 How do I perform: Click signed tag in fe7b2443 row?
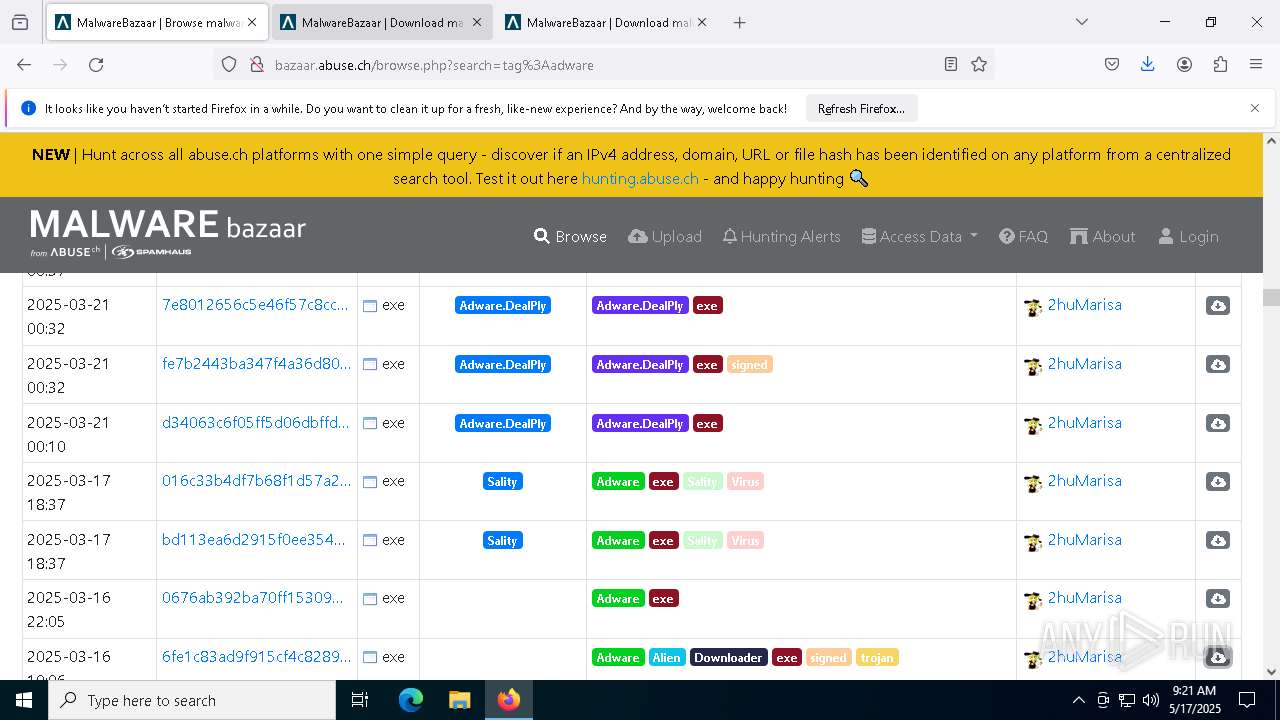click(x=749, y=365)
